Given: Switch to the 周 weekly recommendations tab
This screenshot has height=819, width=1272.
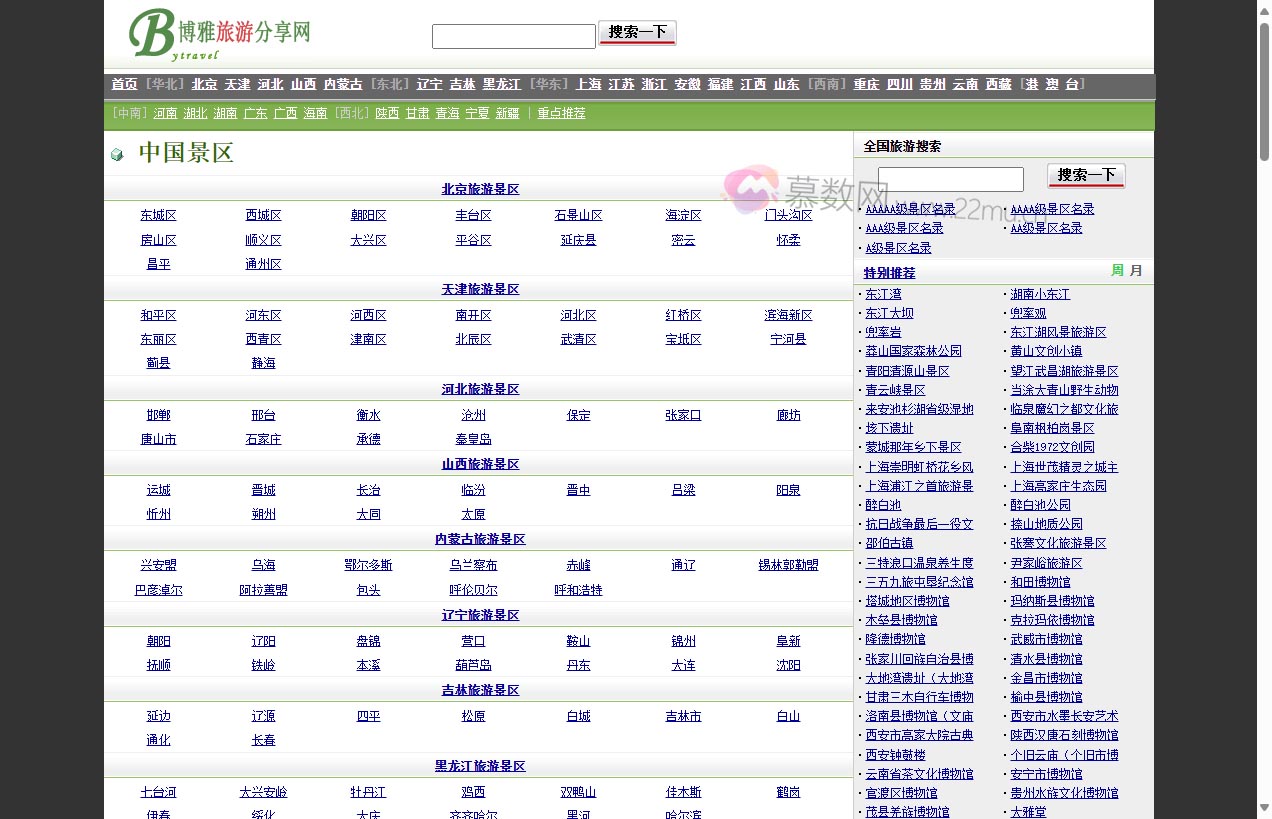Looking at the screenshot, I should pyautogui.click(x=1117, y=270).
